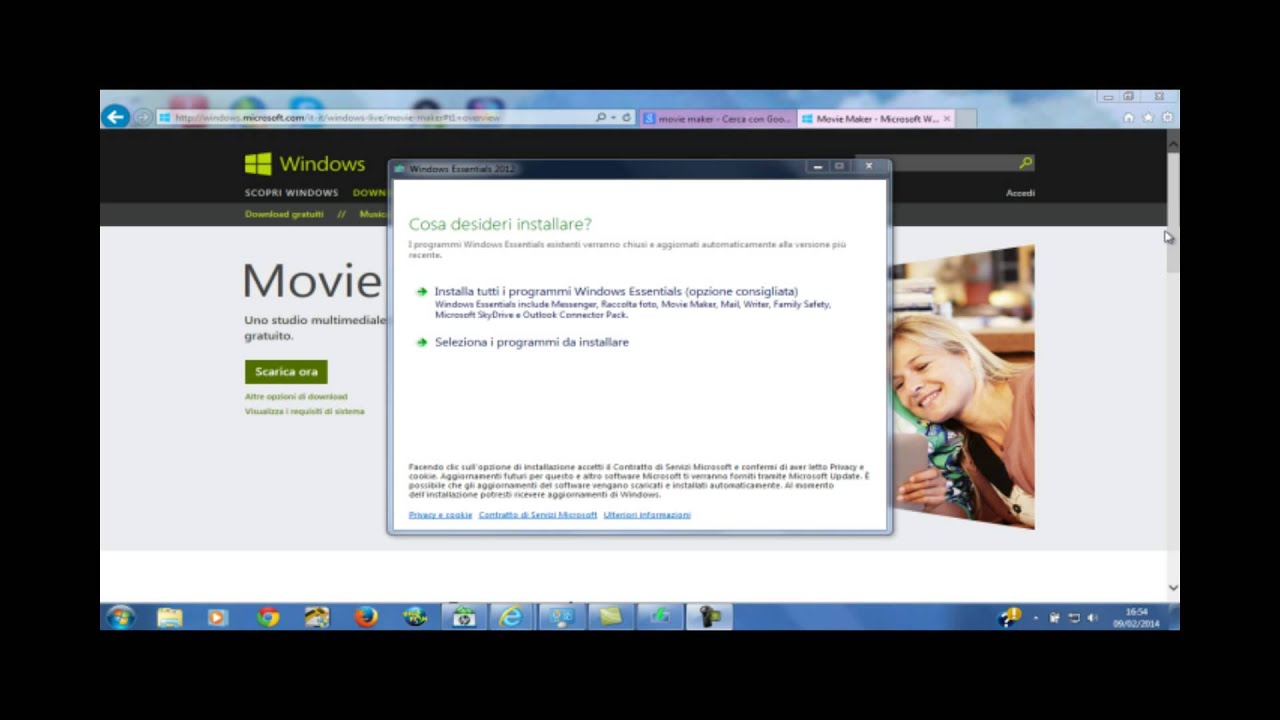1280x720 pixels.
Task: Show hidden system tray icons arrow
Action: (x=1035, y=618)
